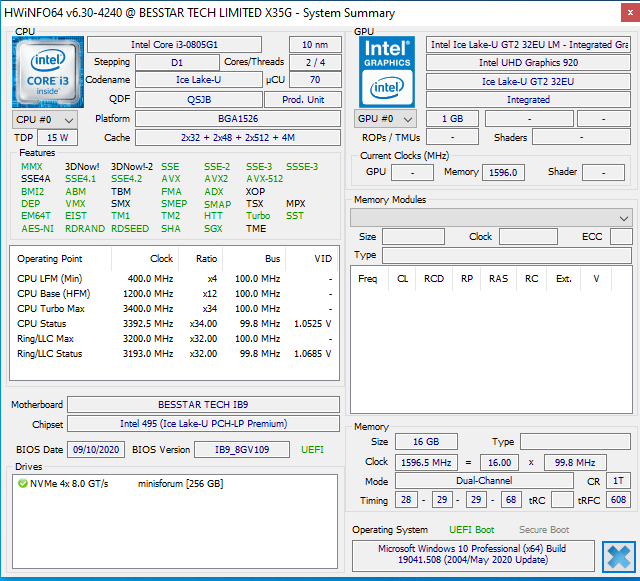Viewport: 640px width, 581px height.
Task: Click the Memory Modules Type input field
Action: (507, 256)
